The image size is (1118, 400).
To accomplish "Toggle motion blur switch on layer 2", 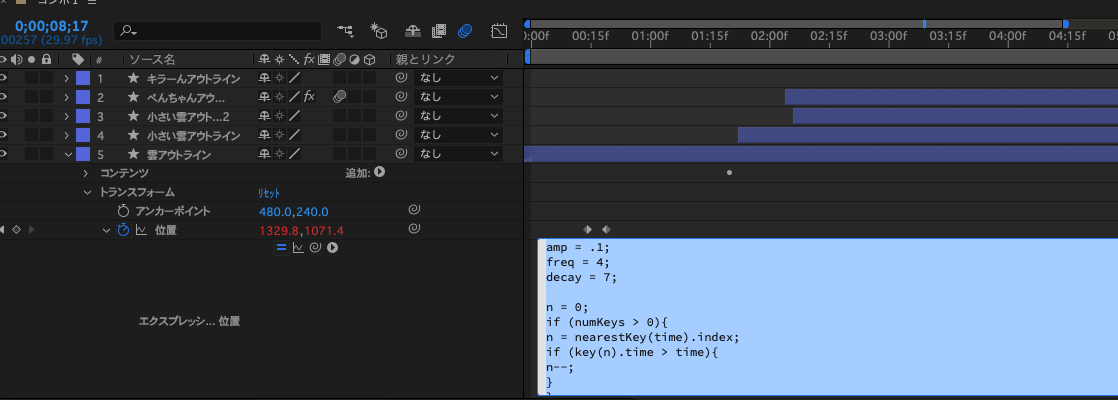I will [339, 96].
